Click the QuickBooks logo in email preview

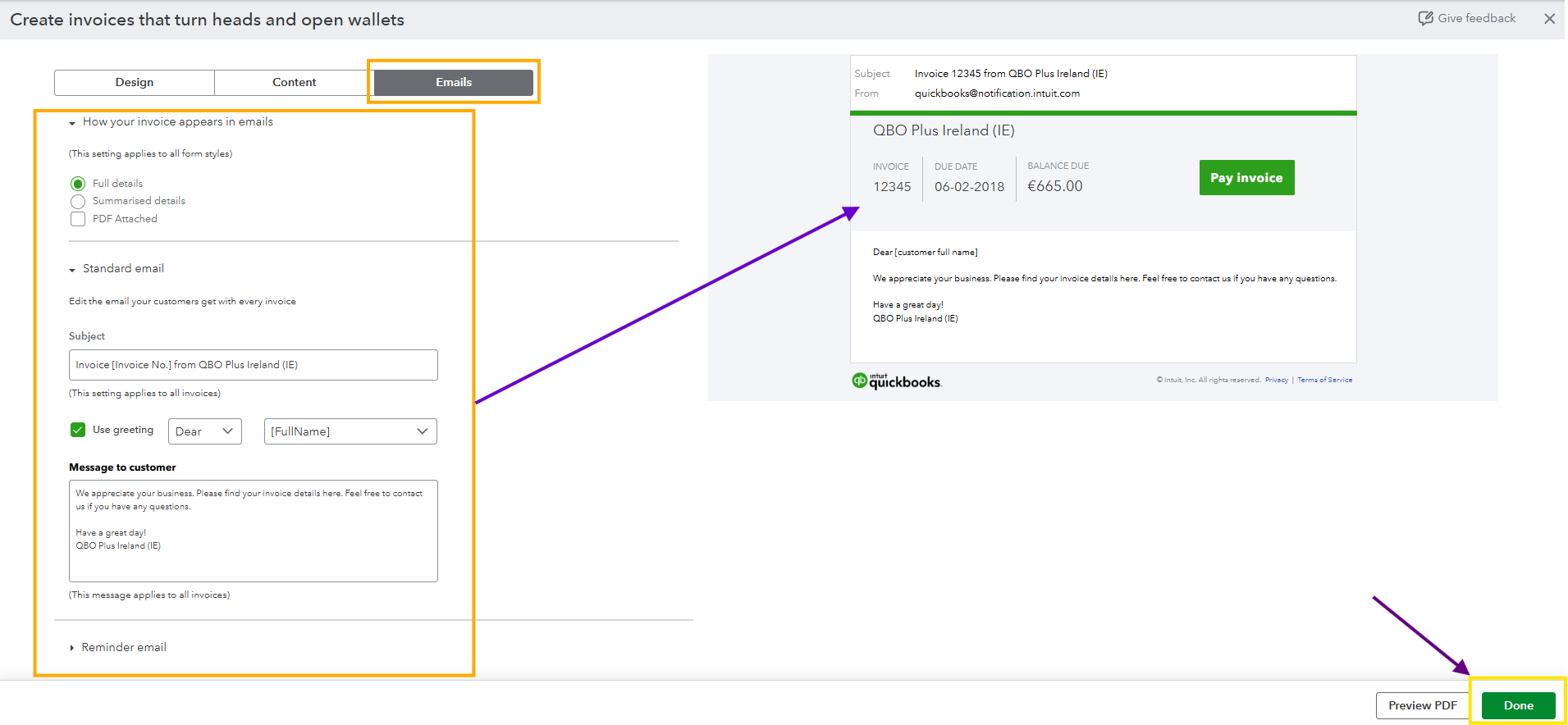coord(896,381)
